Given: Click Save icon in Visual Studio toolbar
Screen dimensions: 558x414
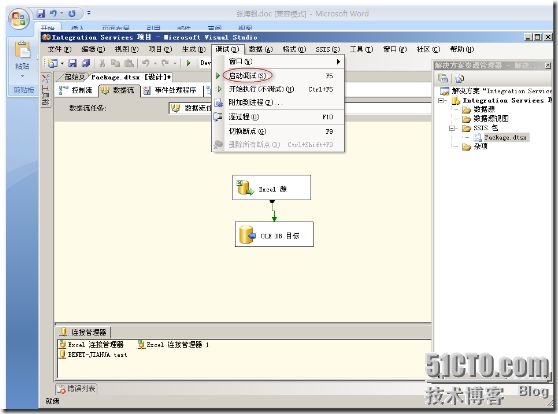Looking at the screenshot, I should [73, 63].
